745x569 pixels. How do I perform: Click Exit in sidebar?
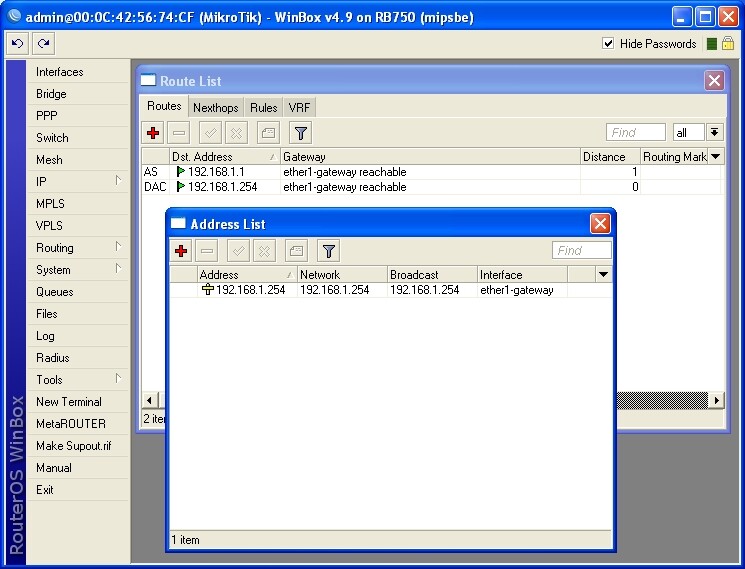pyautogui.click(x=77, y=490)
